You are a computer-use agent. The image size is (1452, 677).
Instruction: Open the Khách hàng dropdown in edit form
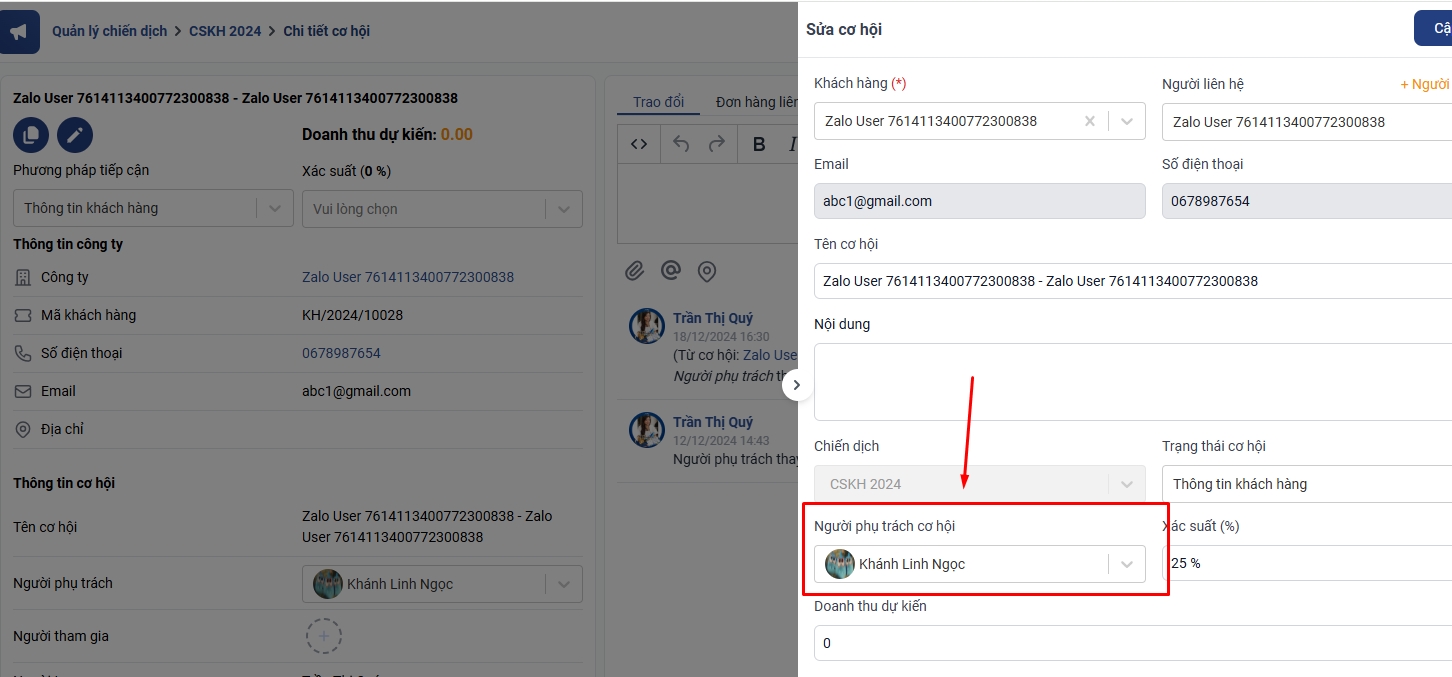click(x=980, y=121)
